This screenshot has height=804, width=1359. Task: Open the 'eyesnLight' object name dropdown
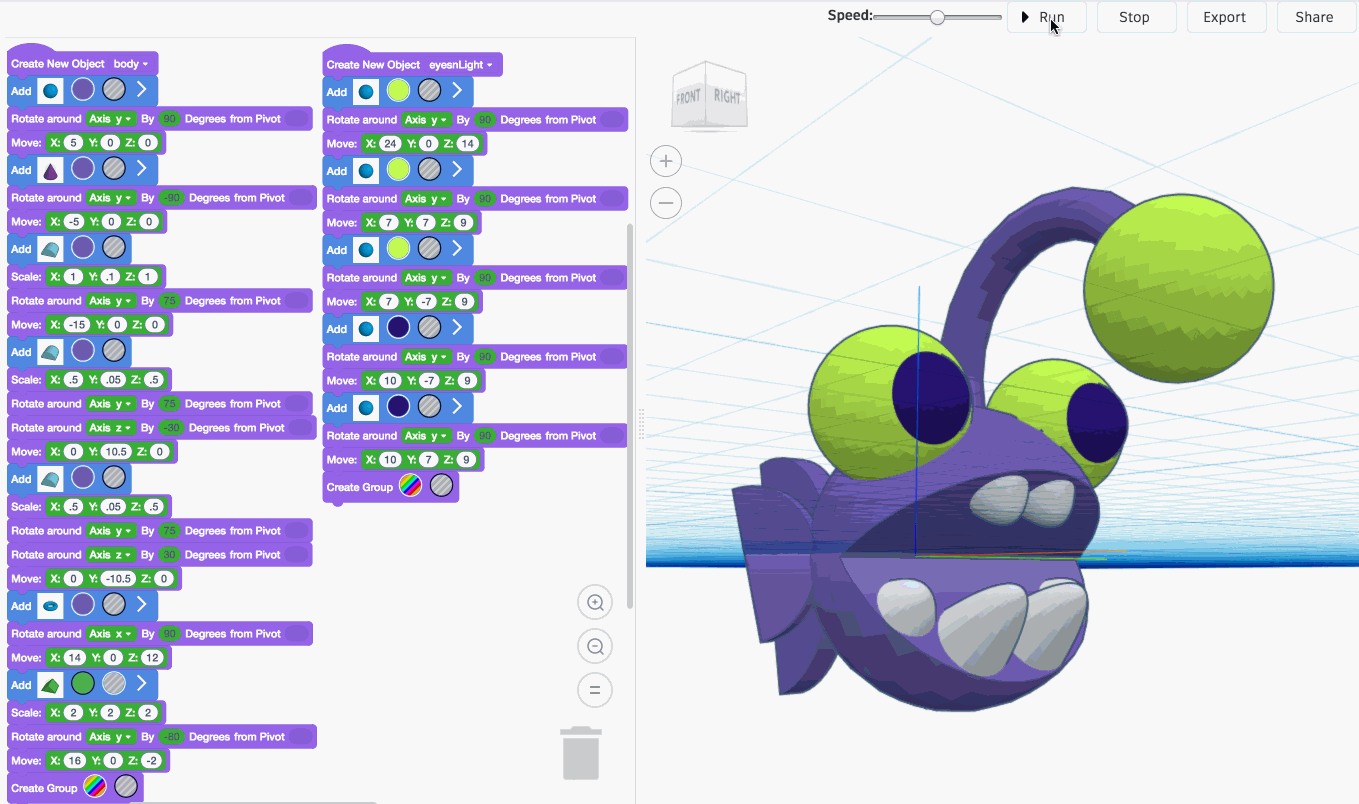pos(460,64)
